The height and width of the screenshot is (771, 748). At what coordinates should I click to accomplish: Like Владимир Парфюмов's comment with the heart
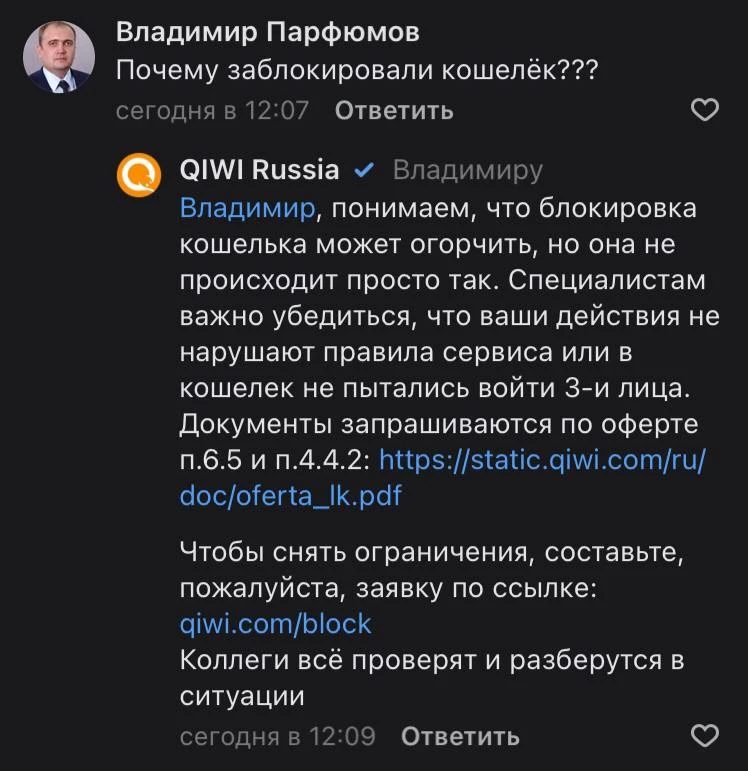[x=705, y=110]
